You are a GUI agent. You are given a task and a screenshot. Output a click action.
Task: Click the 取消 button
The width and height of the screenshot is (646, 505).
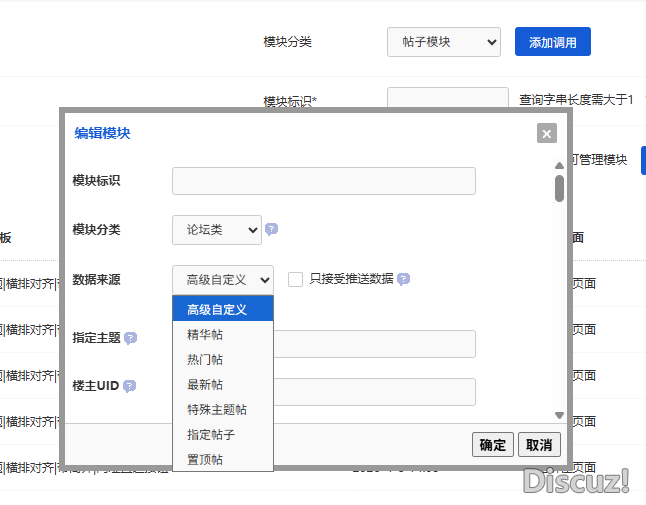coord(540,445)
